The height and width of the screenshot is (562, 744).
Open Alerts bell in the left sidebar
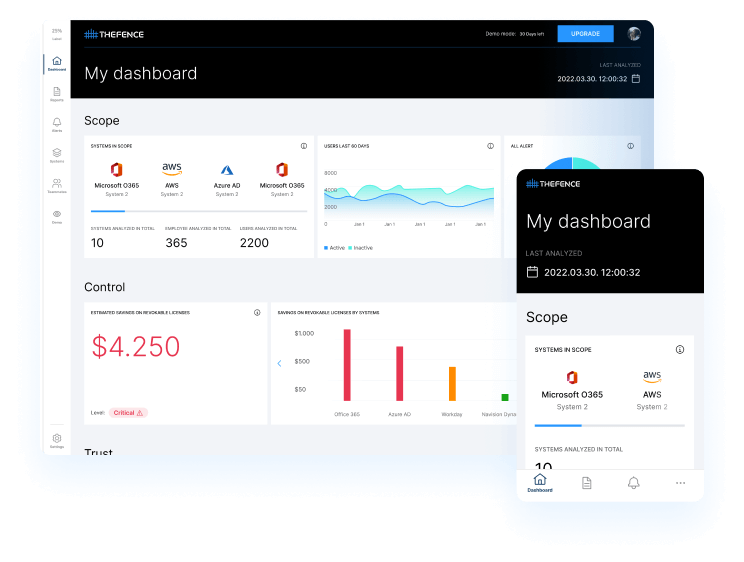point(57,125)
